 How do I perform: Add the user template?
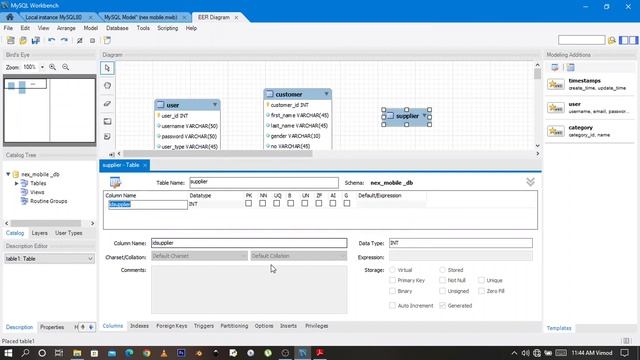coord(590,107)
